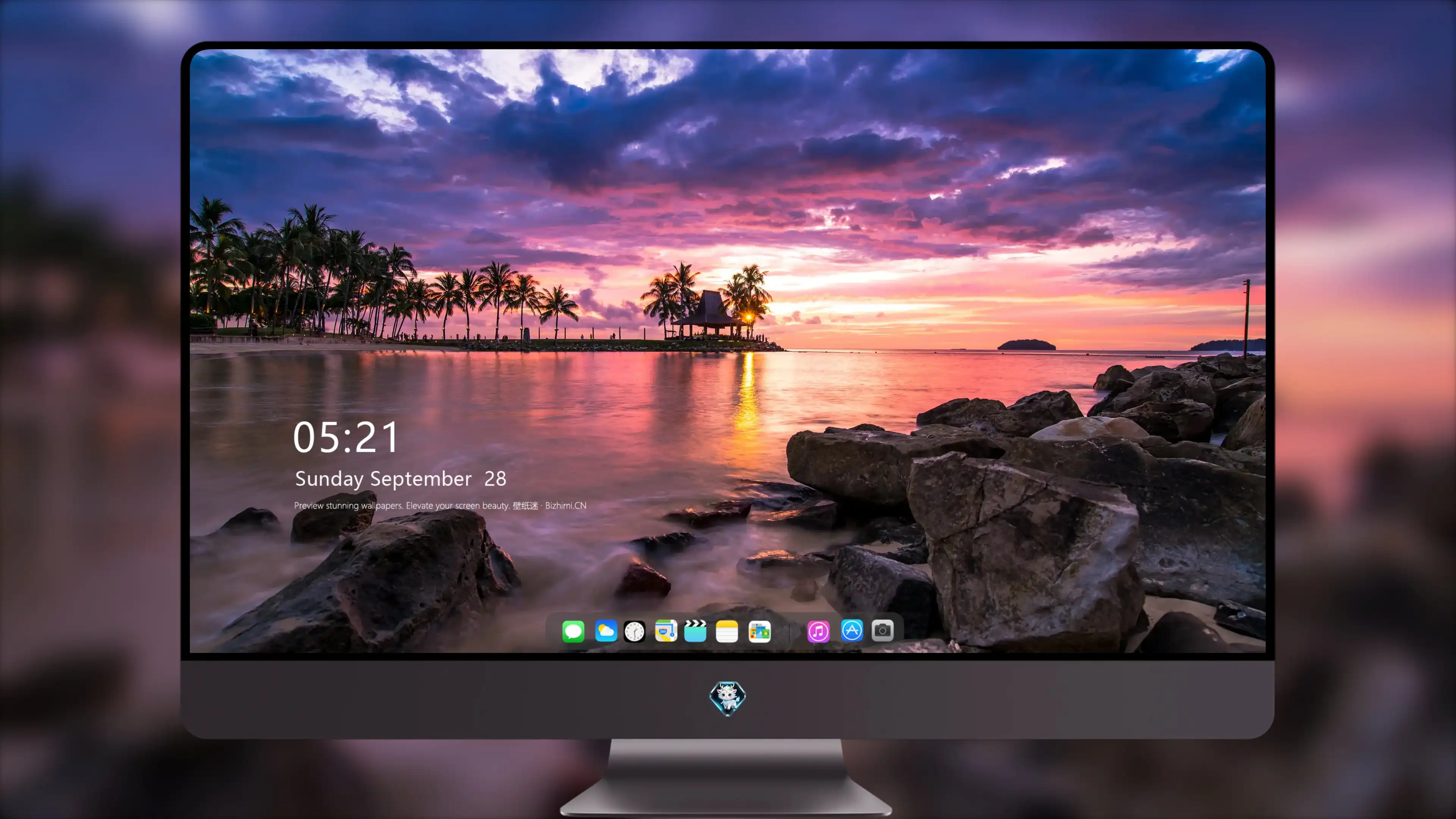Open the Maps app in the dock
The image size is (1456, 819).
point(666,631)
